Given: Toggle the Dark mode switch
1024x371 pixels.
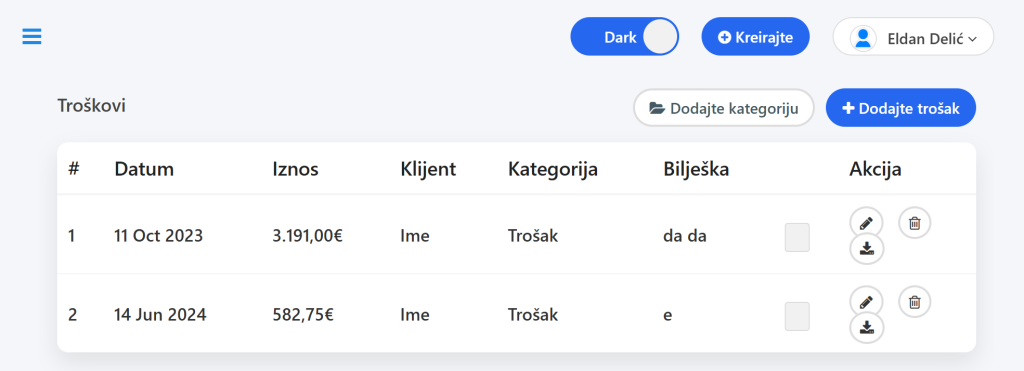Looking at the screenshot, I should (x=624, y=37).
